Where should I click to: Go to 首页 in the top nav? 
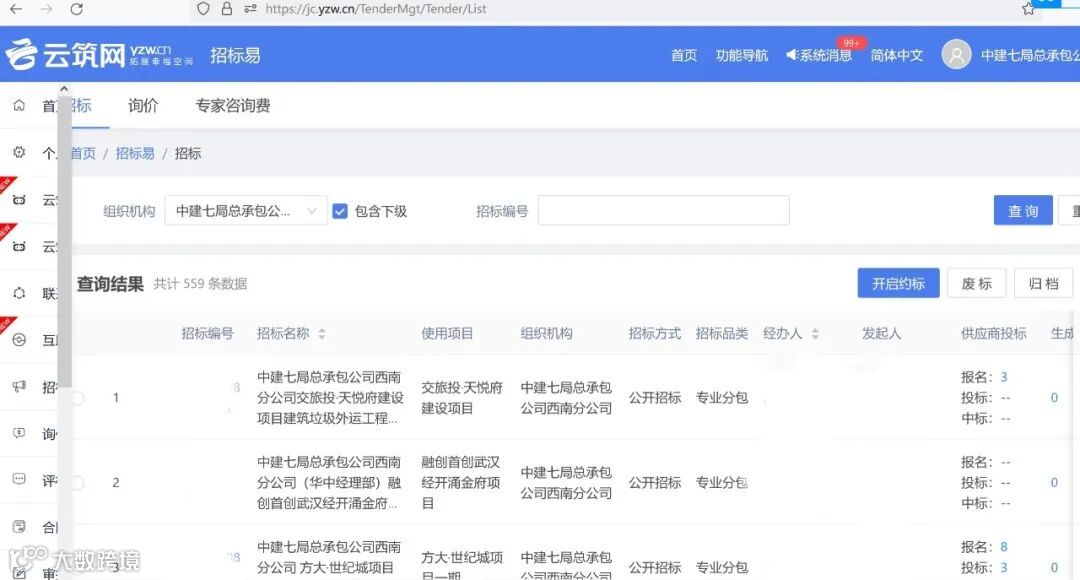pos(684,55)
